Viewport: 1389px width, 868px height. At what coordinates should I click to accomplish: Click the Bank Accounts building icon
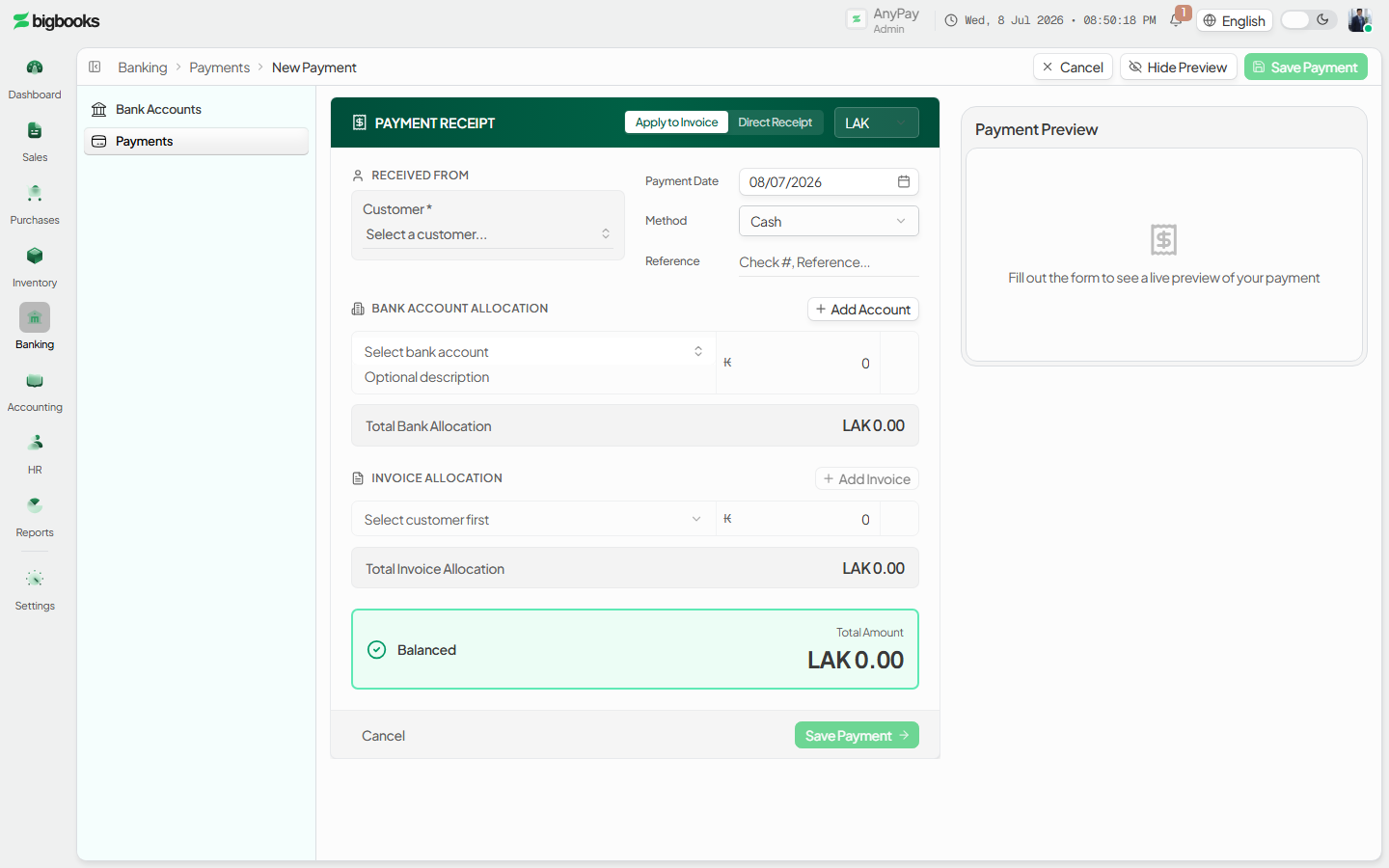coord(98,109)
